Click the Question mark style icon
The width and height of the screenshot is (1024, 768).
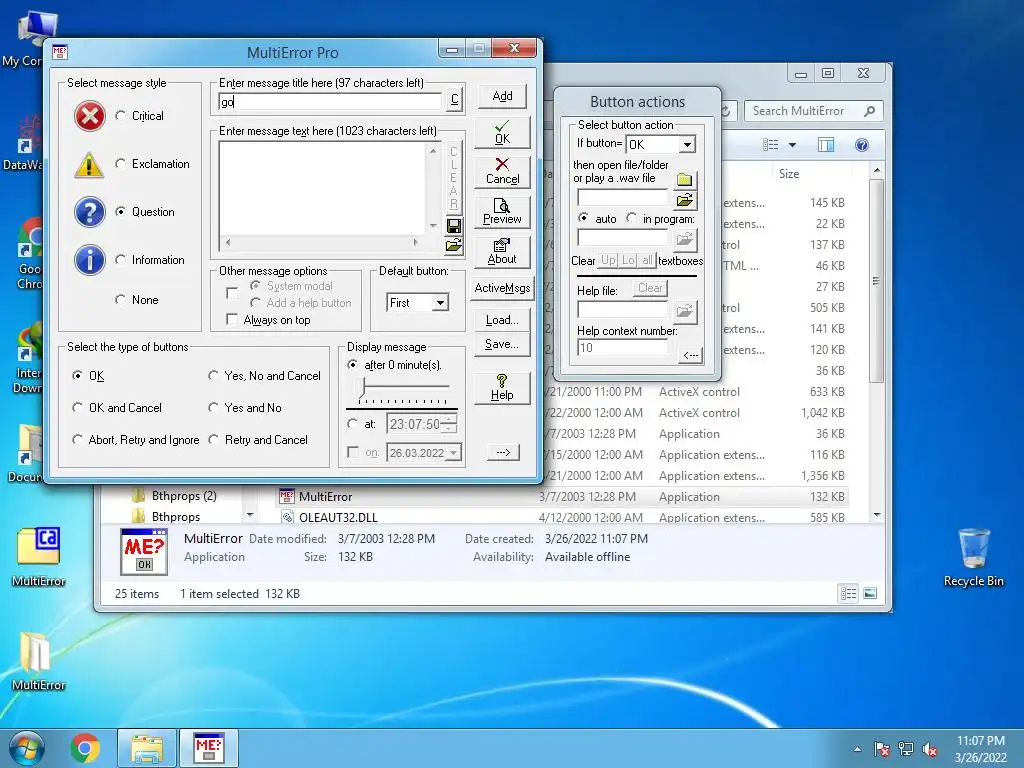(89, 212)
